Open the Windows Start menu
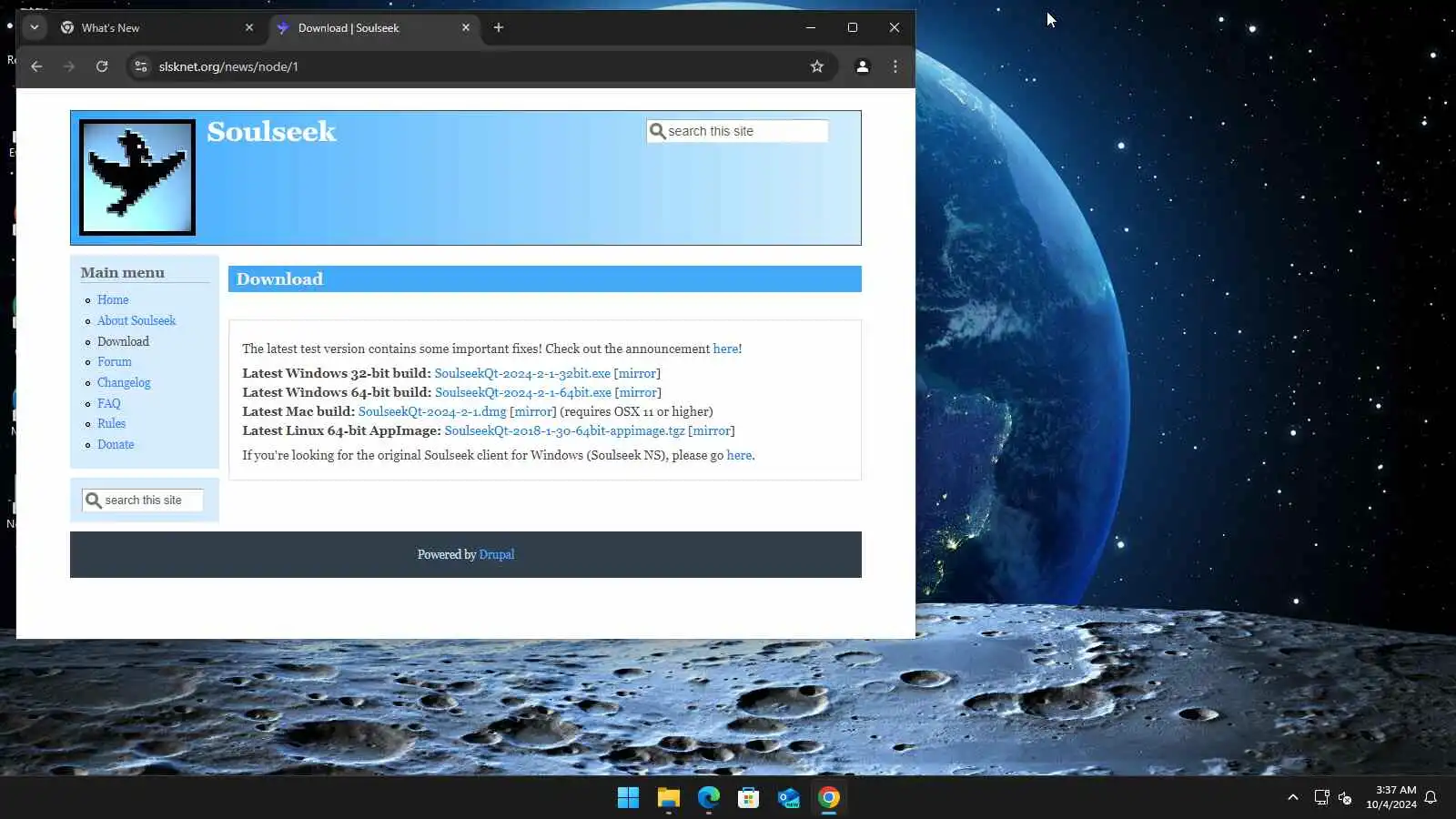Viewport: 1456px width, 819px height. pyautogui.click(x=628, y=798)
